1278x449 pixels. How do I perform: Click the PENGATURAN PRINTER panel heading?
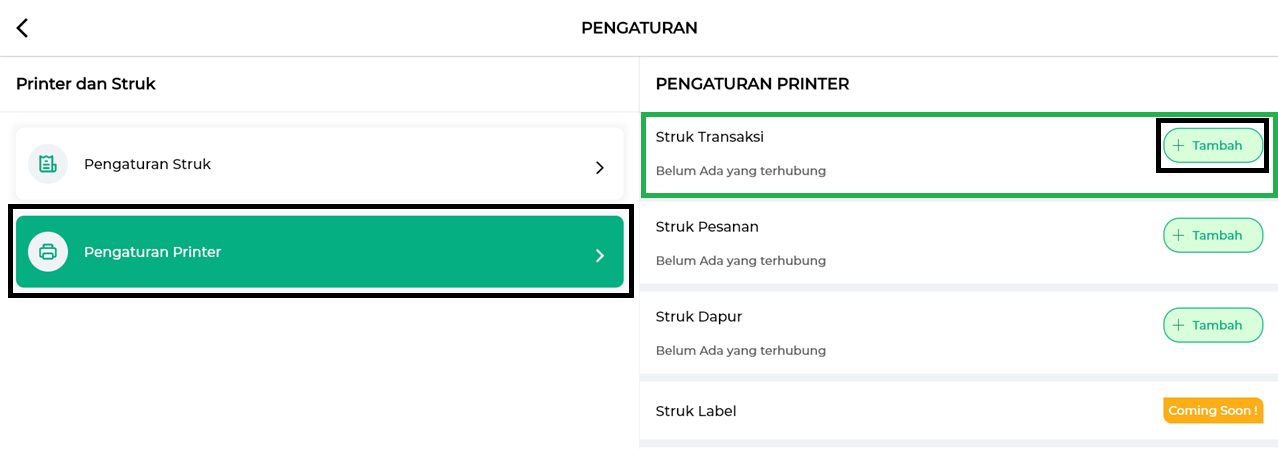point(752,84)
